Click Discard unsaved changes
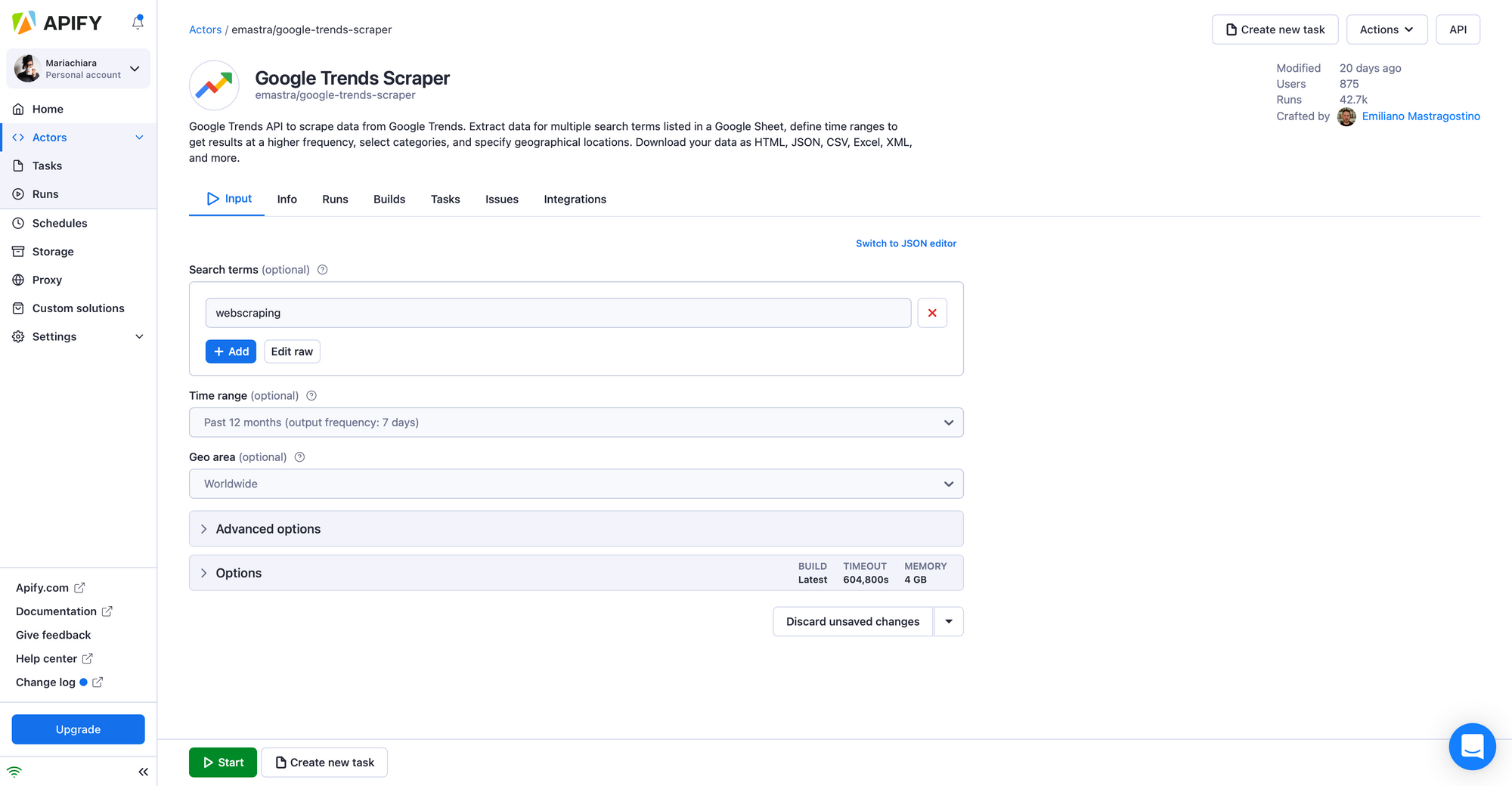The height and width of the screenshot is (786, 1512). 853,621
